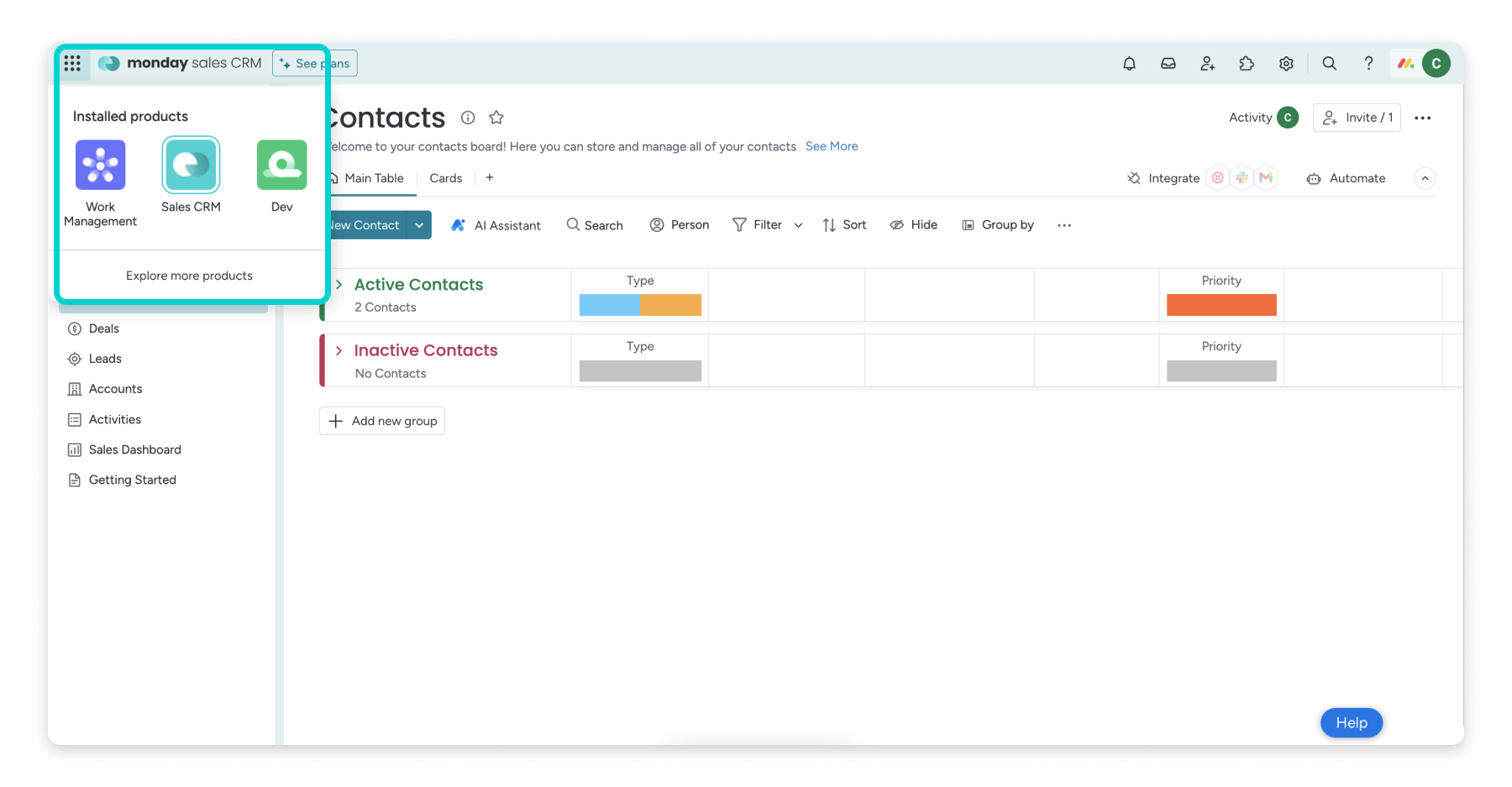Viewport: 1512px width, 787px height.
Task: Open more toolbar options ellipsis
Action: 1064,225
